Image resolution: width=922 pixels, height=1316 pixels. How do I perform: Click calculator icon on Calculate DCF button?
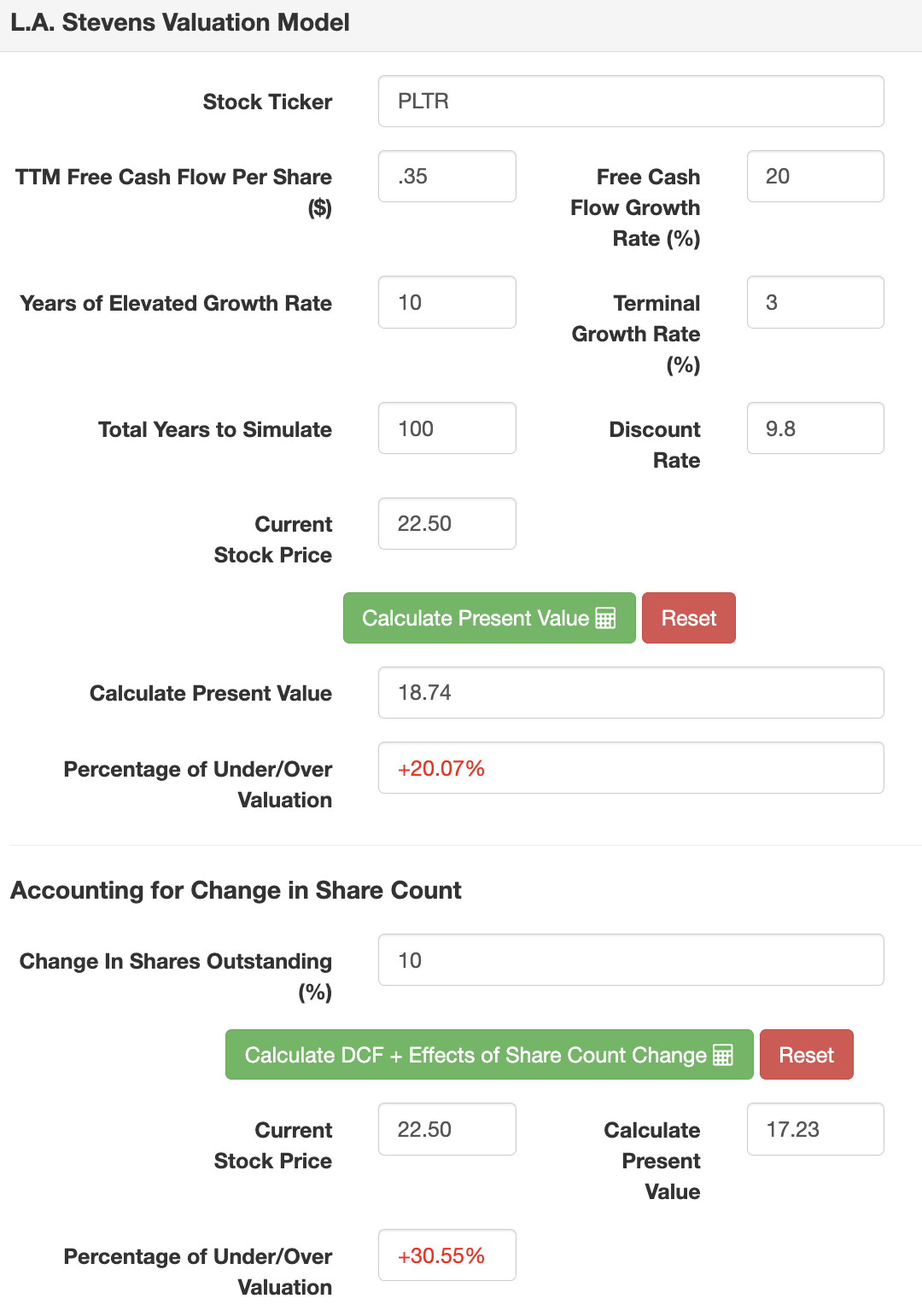(722, 1056)
